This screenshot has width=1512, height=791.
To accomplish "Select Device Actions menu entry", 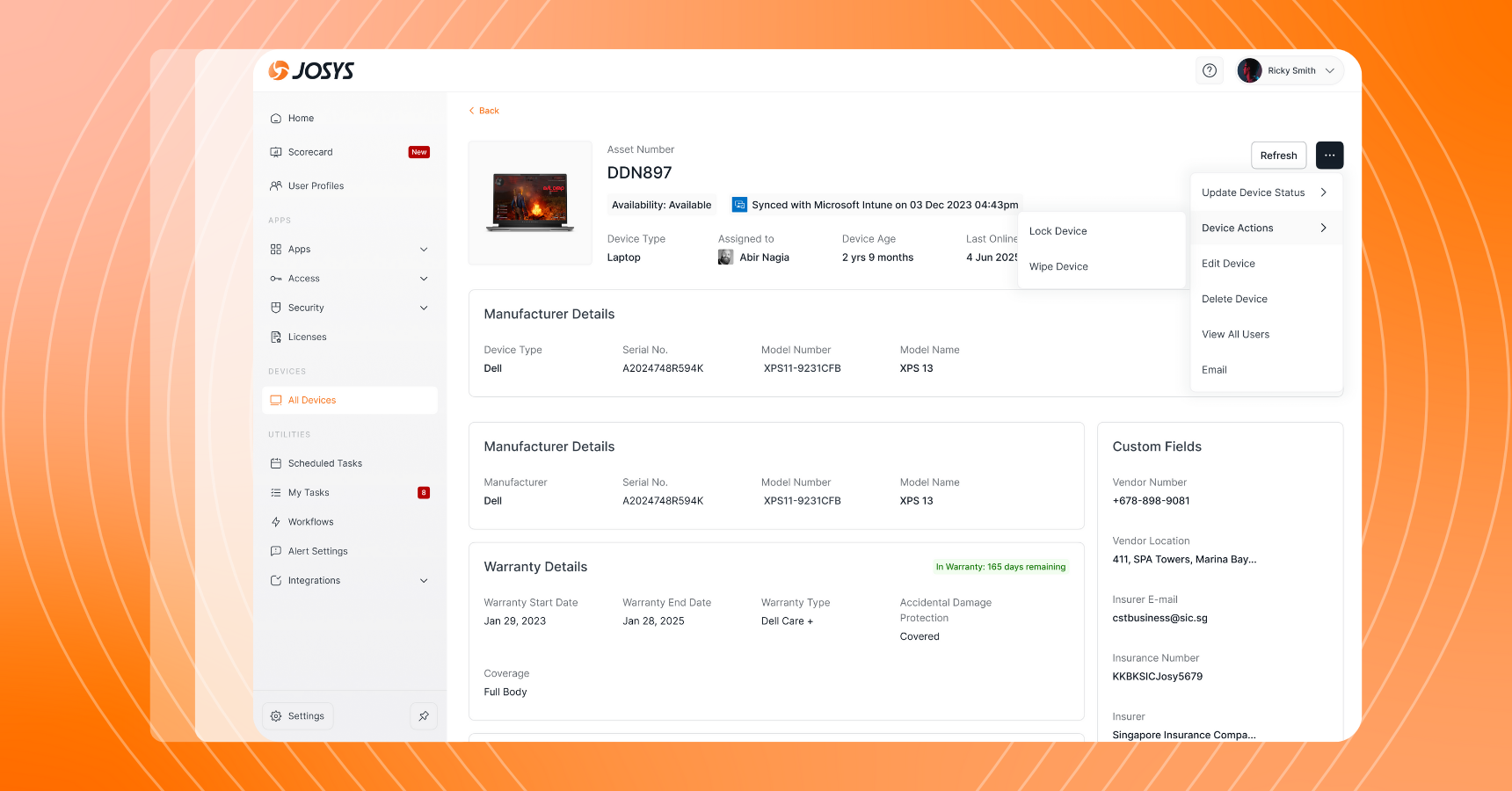I will 1266,228.
